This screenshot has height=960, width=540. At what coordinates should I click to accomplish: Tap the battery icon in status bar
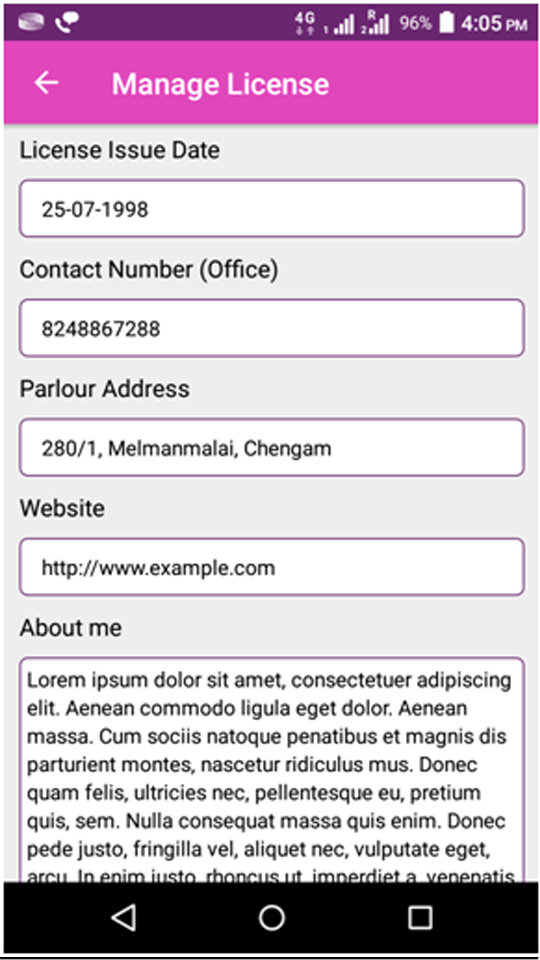[447, 23]
